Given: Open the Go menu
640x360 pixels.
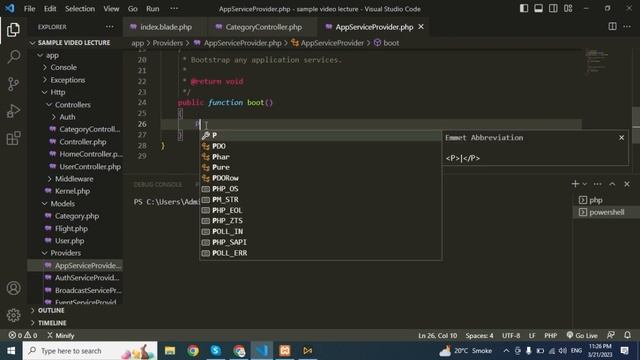Looking at the screenshot, I should [x=133, y=9].
